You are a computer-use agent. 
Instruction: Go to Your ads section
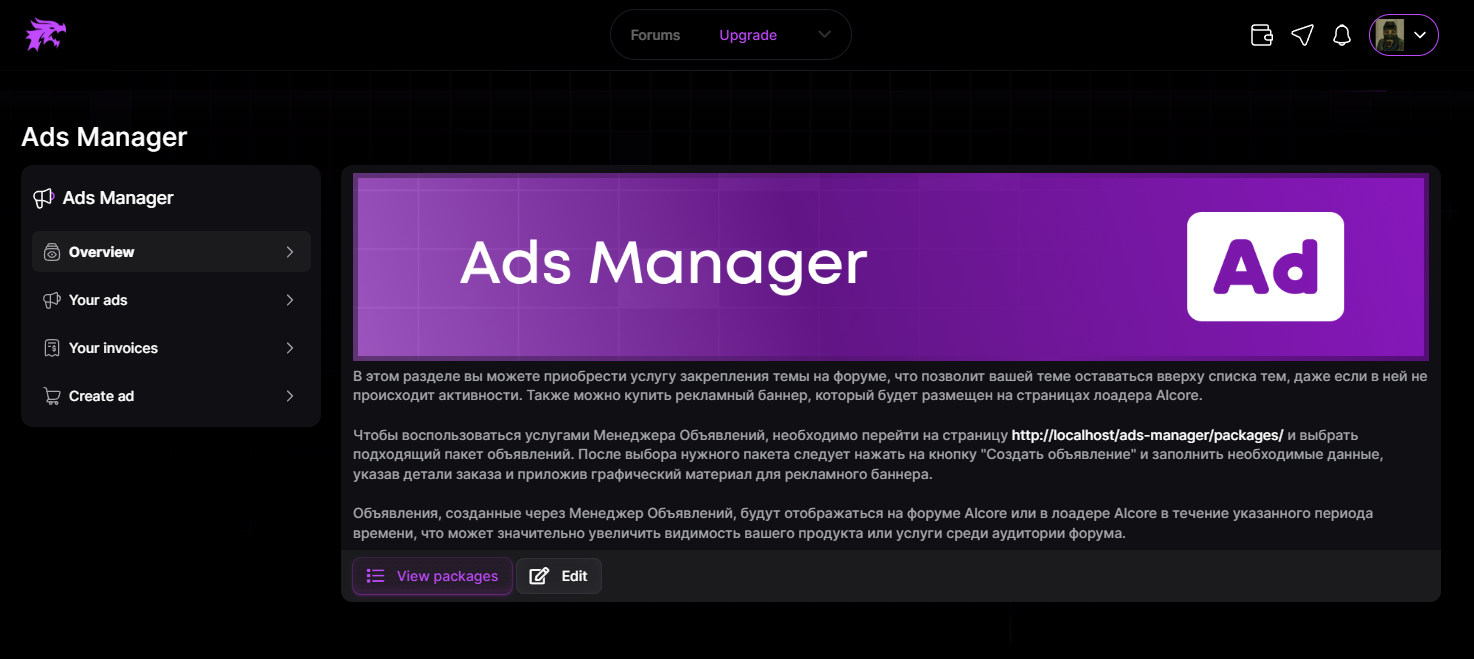(x=98, y=300)
